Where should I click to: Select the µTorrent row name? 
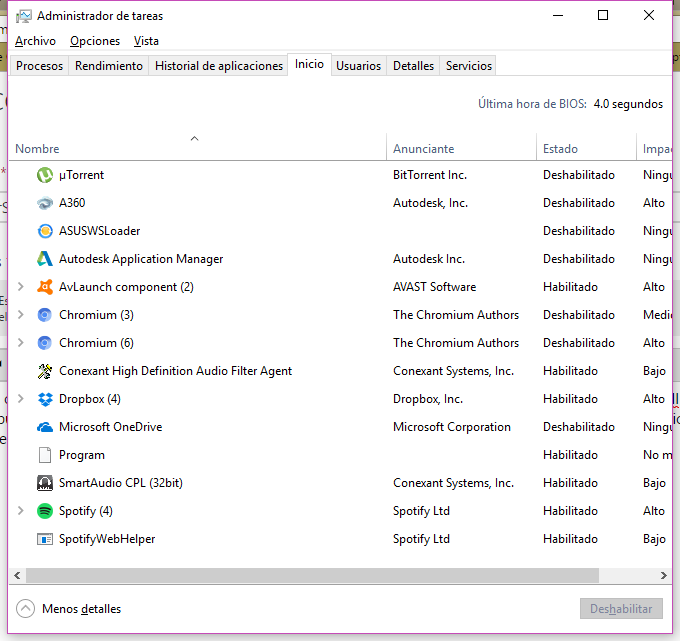coord(82,175)
